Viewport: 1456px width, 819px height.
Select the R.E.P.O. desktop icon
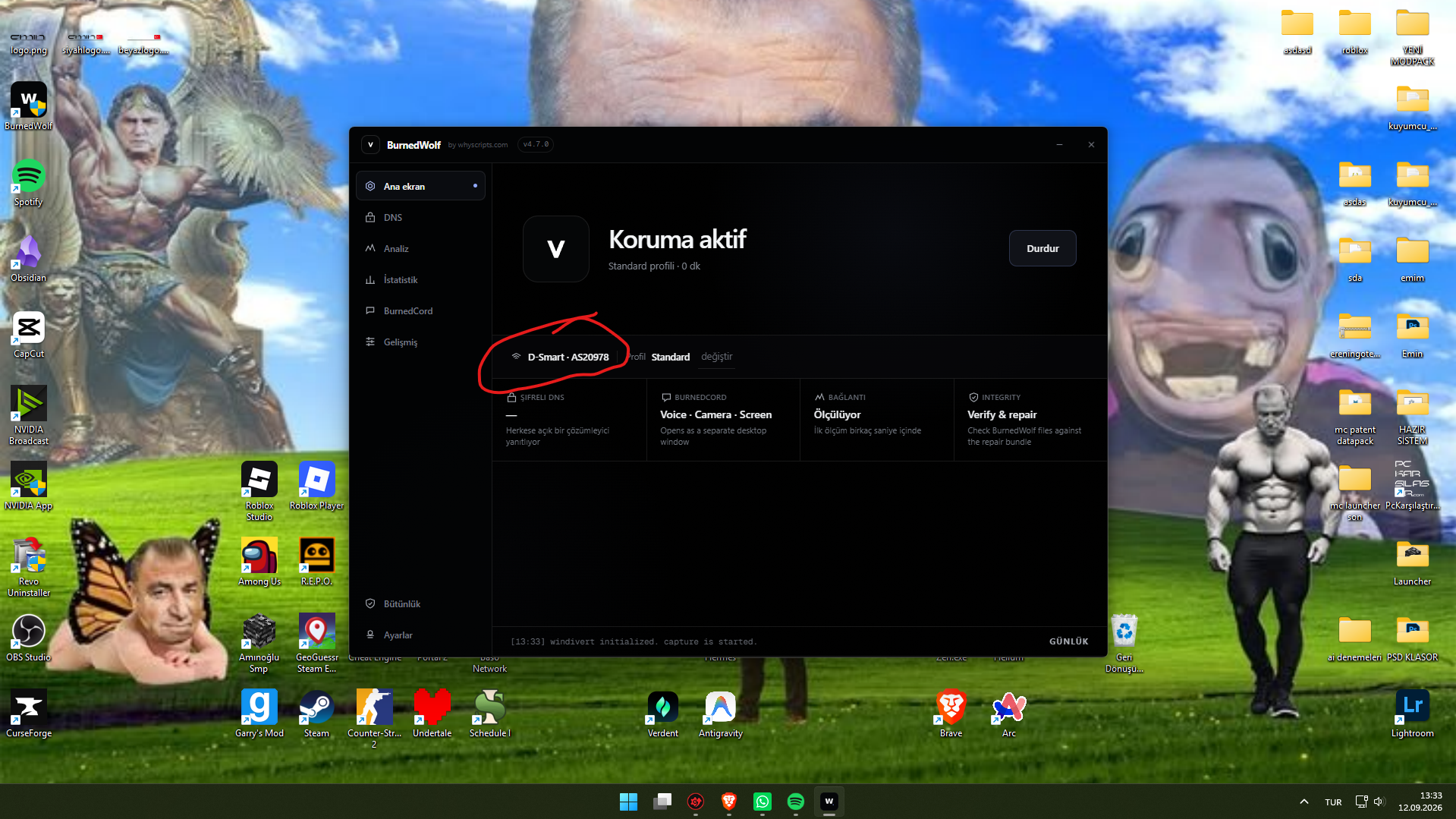pyautogui.click(x=317, y=562)
